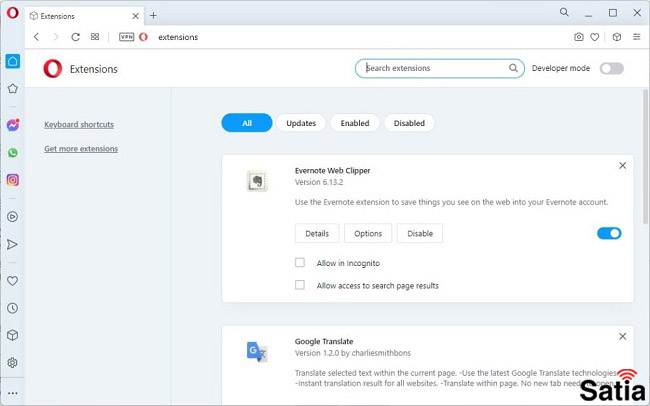Open Pinboards heart icon in sidebar
This screenshot has height=406, width=650.
point(12,281)
